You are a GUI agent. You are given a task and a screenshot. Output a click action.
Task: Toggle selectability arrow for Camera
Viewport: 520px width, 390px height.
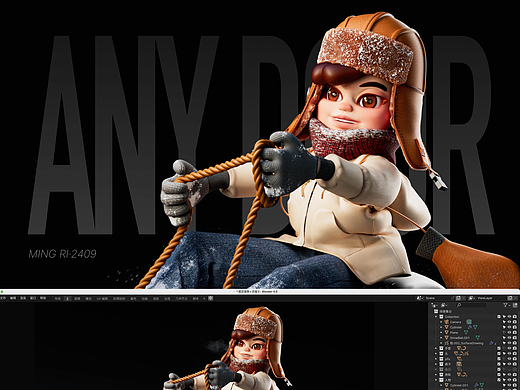pos(504,322)
